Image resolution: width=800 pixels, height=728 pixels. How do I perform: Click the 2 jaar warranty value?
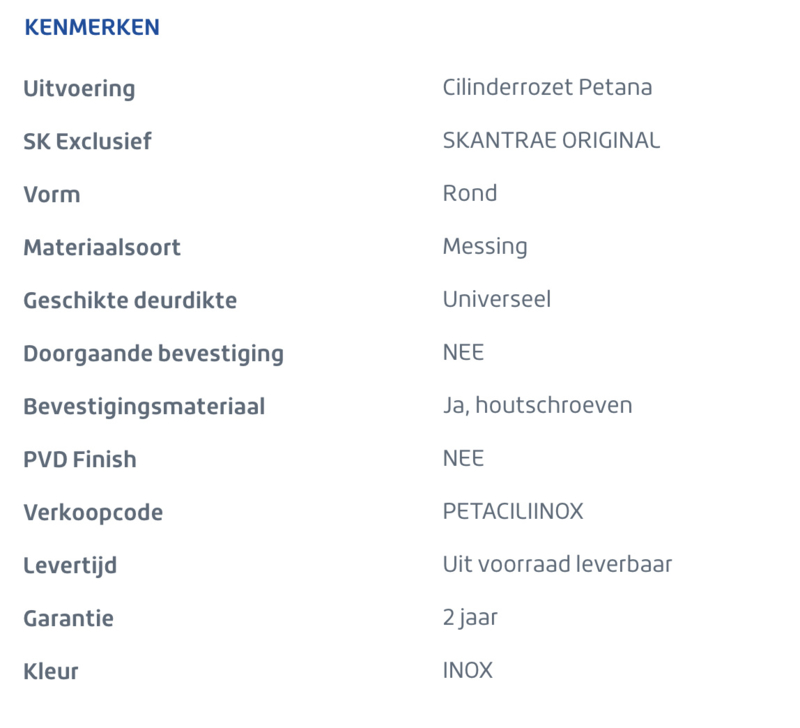pos(469,618)
